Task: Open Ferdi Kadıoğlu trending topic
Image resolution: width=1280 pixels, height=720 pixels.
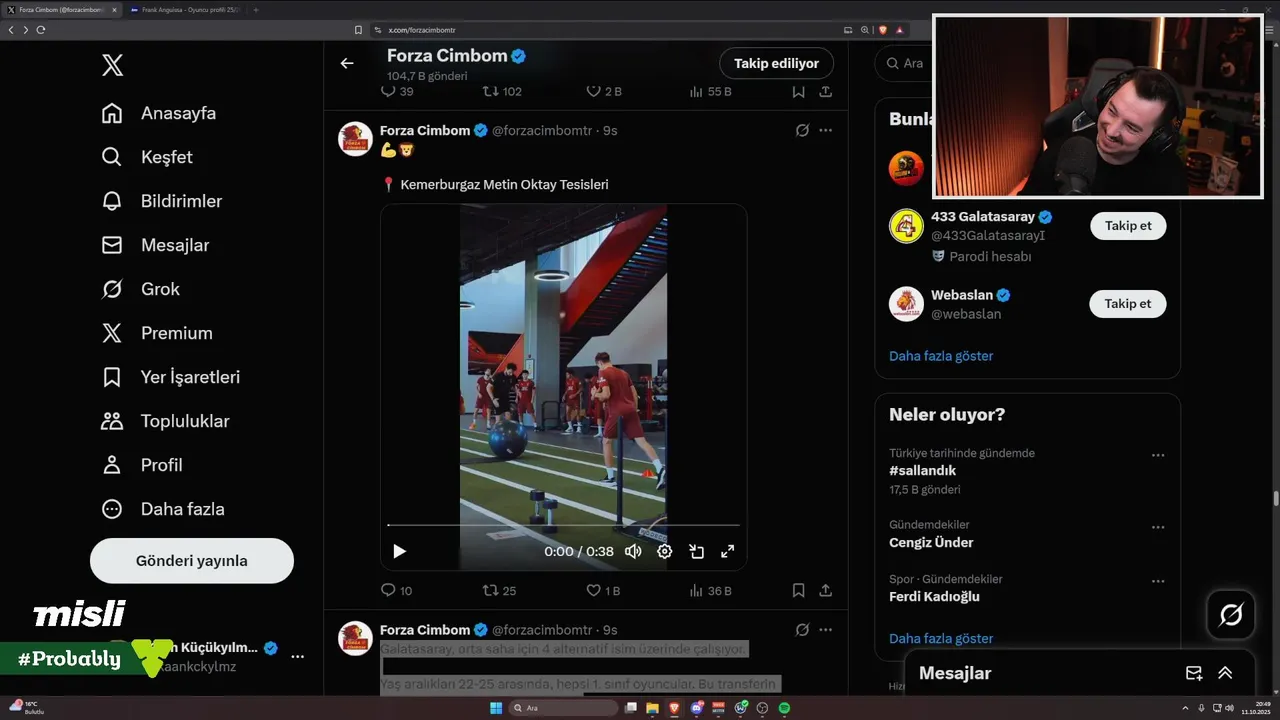Action: pos(934,597)
